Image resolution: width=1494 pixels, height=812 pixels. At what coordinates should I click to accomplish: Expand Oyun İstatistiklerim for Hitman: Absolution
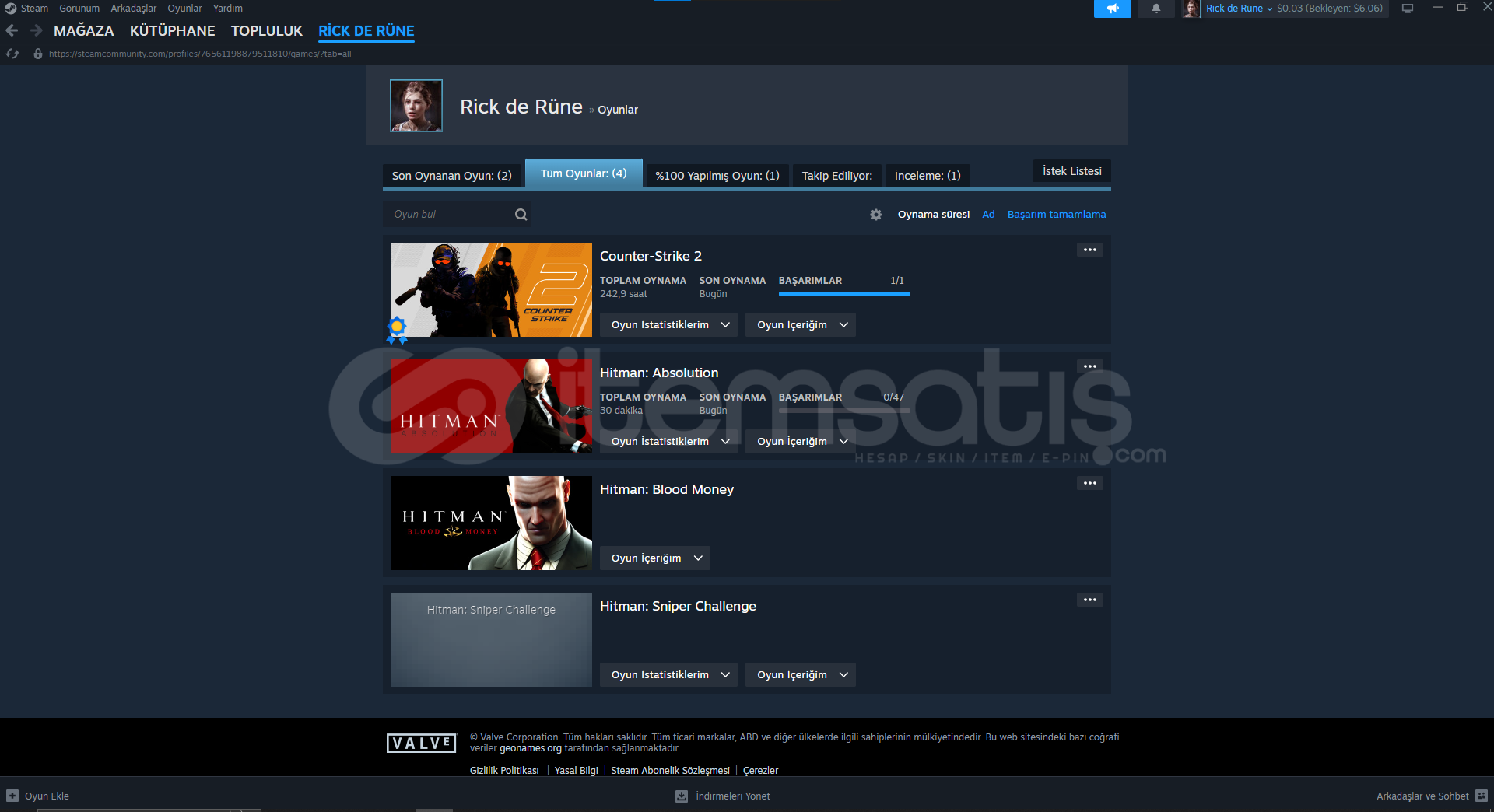670,442
